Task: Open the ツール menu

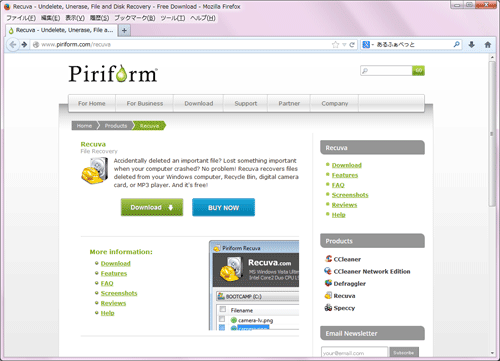Action: pos(173,18)
